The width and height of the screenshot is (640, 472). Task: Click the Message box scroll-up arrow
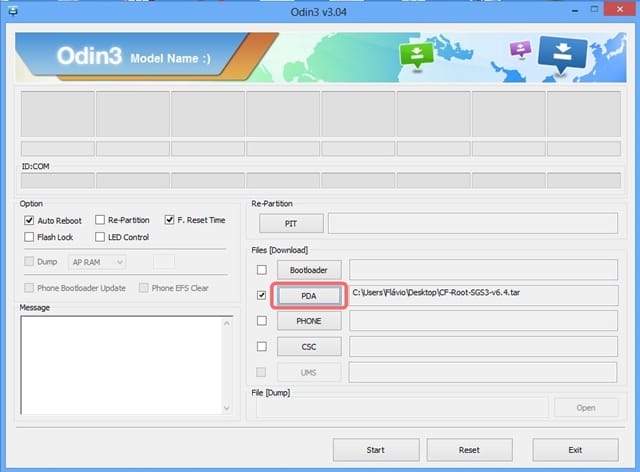click(227, 323)
